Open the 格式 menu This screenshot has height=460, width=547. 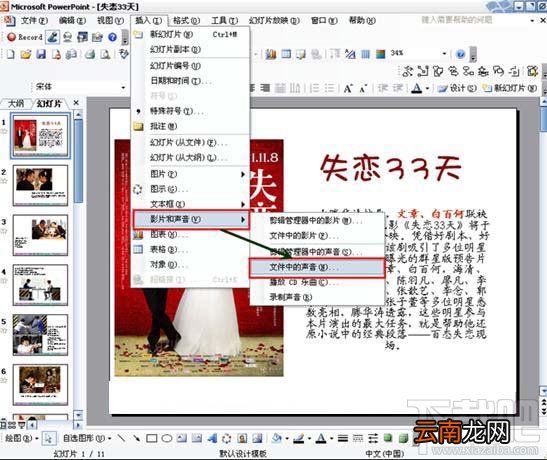(x=186, y=21)
